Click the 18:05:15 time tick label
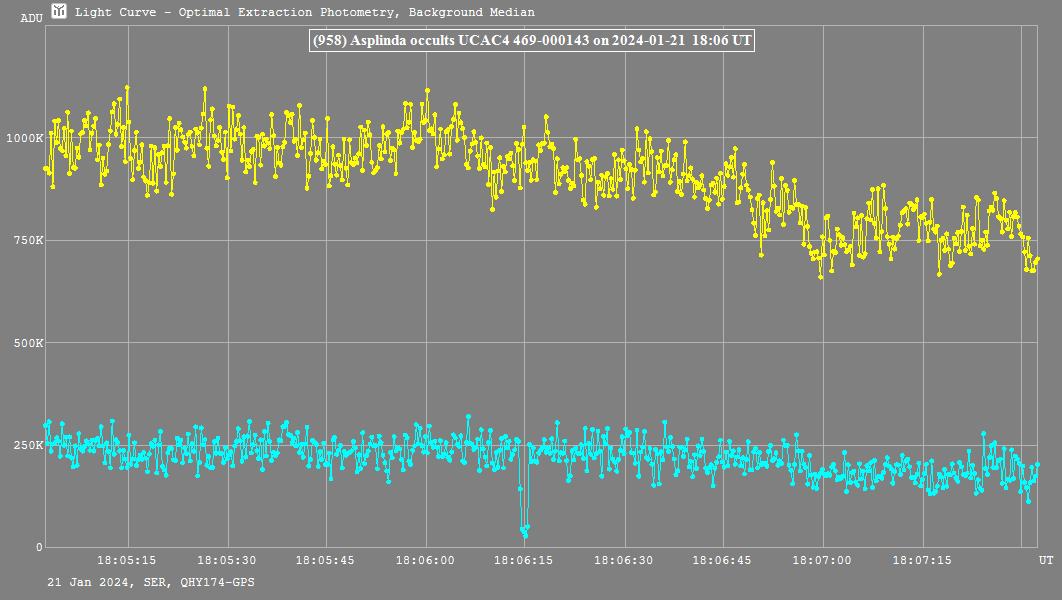This screenshot has width=1062, height=600. pyautogui.click(x=126, y=561)
